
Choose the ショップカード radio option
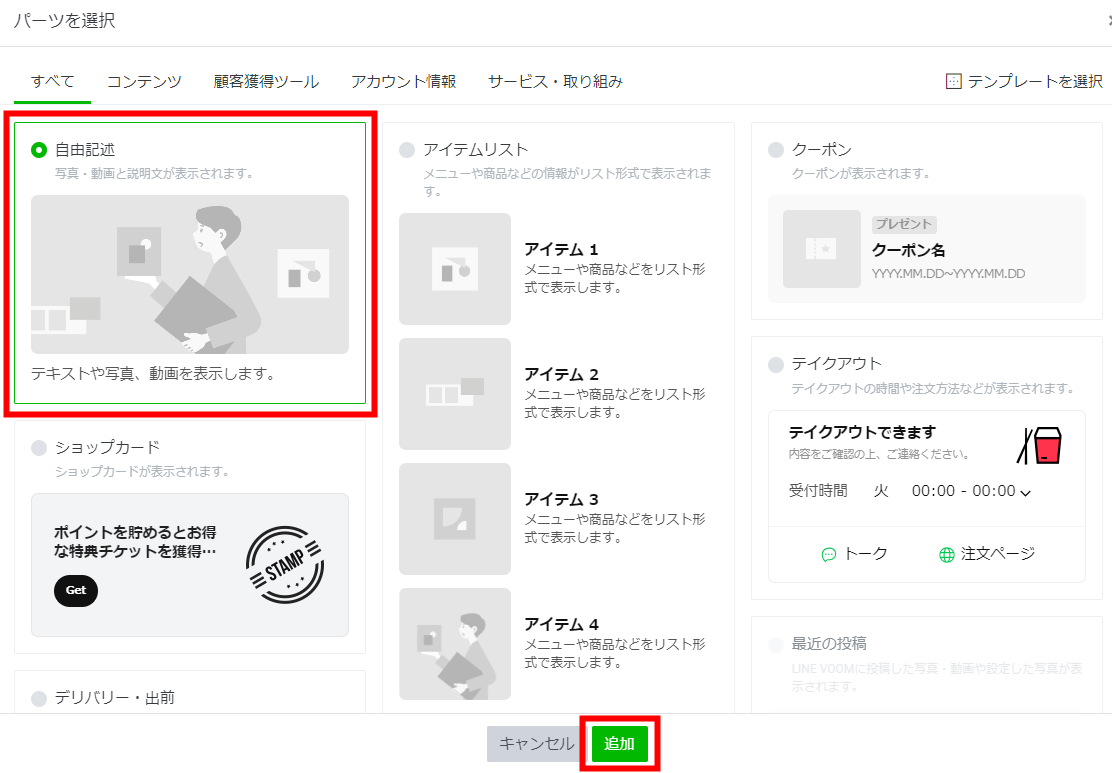coord(39,447)
